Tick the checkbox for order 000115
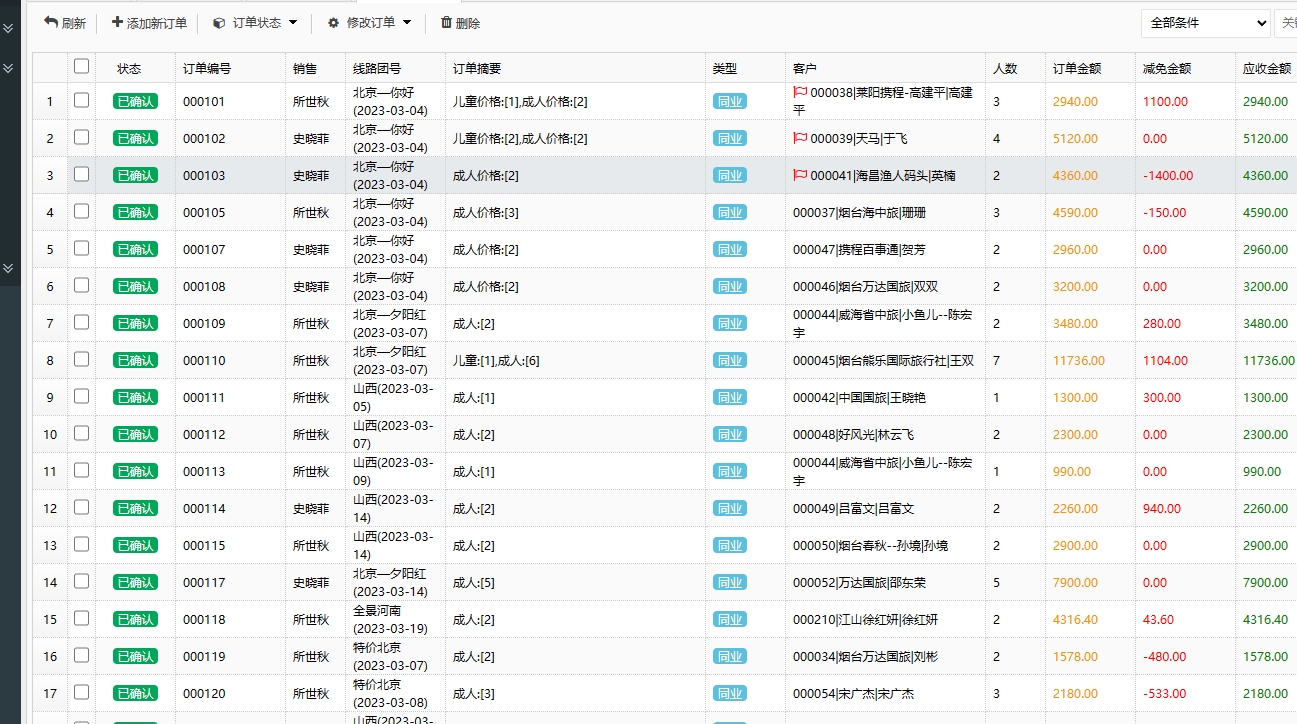Image resolution: width=1297 pixels, height=724 pixels. [x=81, y=545]
